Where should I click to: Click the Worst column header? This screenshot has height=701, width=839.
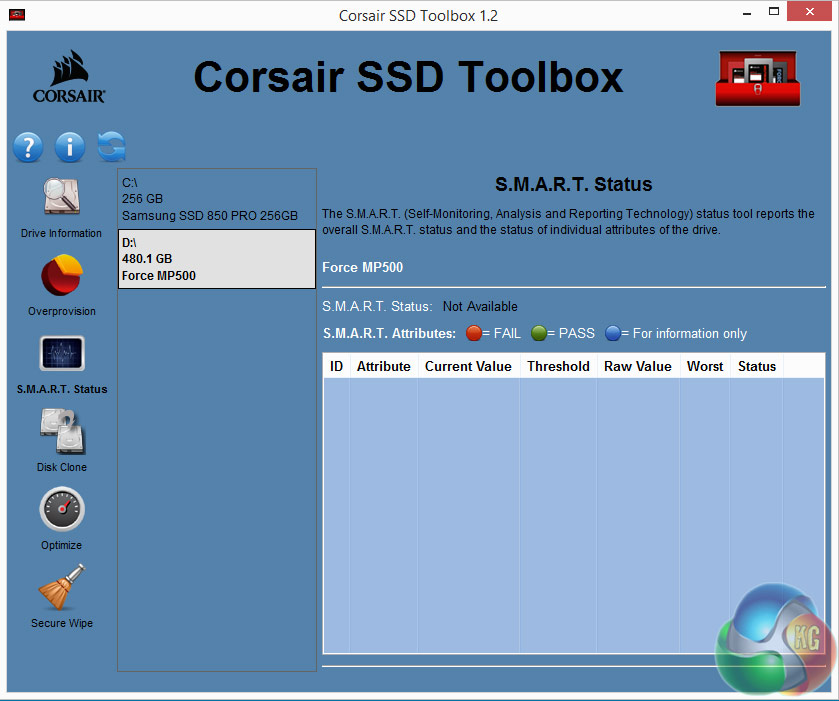(705, 366)
